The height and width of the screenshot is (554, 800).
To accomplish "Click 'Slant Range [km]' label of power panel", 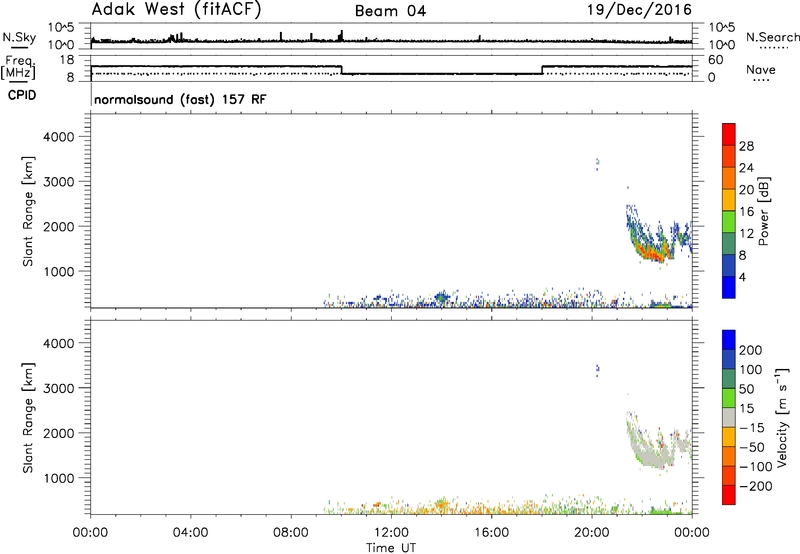I will coord(28,211).
